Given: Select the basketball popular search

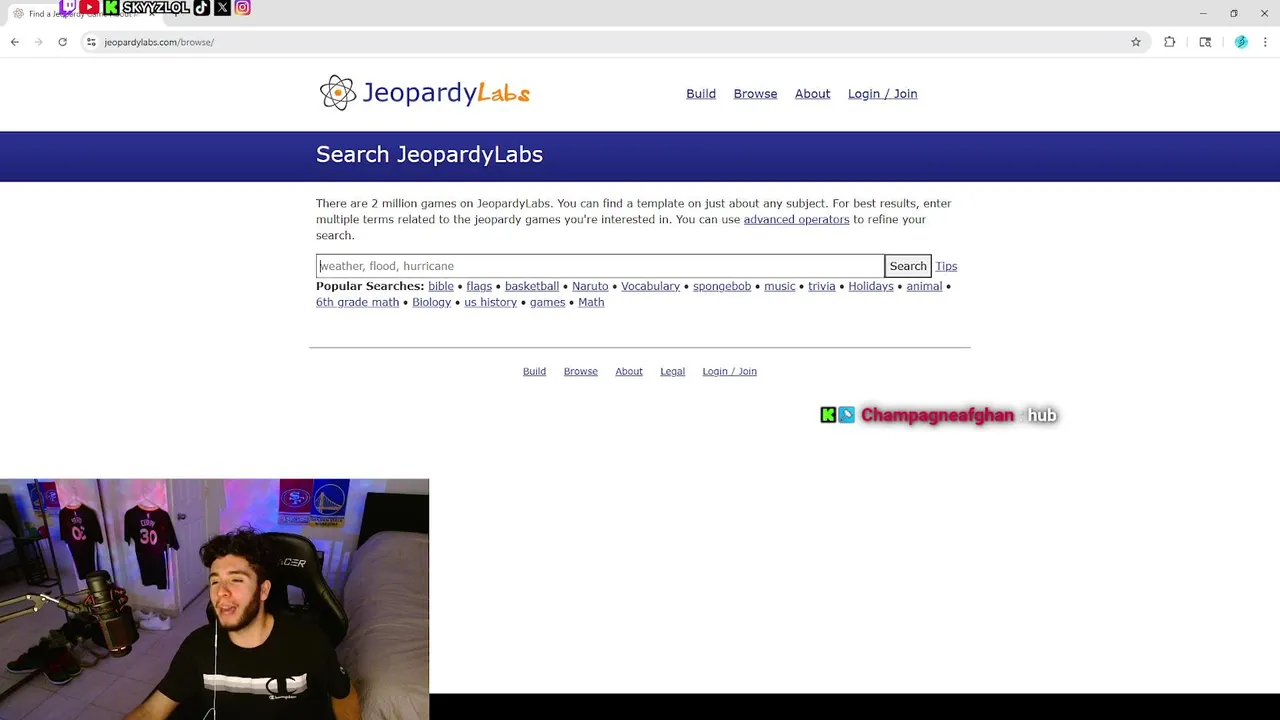Looking at the screenshot, I should tap(532, 286).
